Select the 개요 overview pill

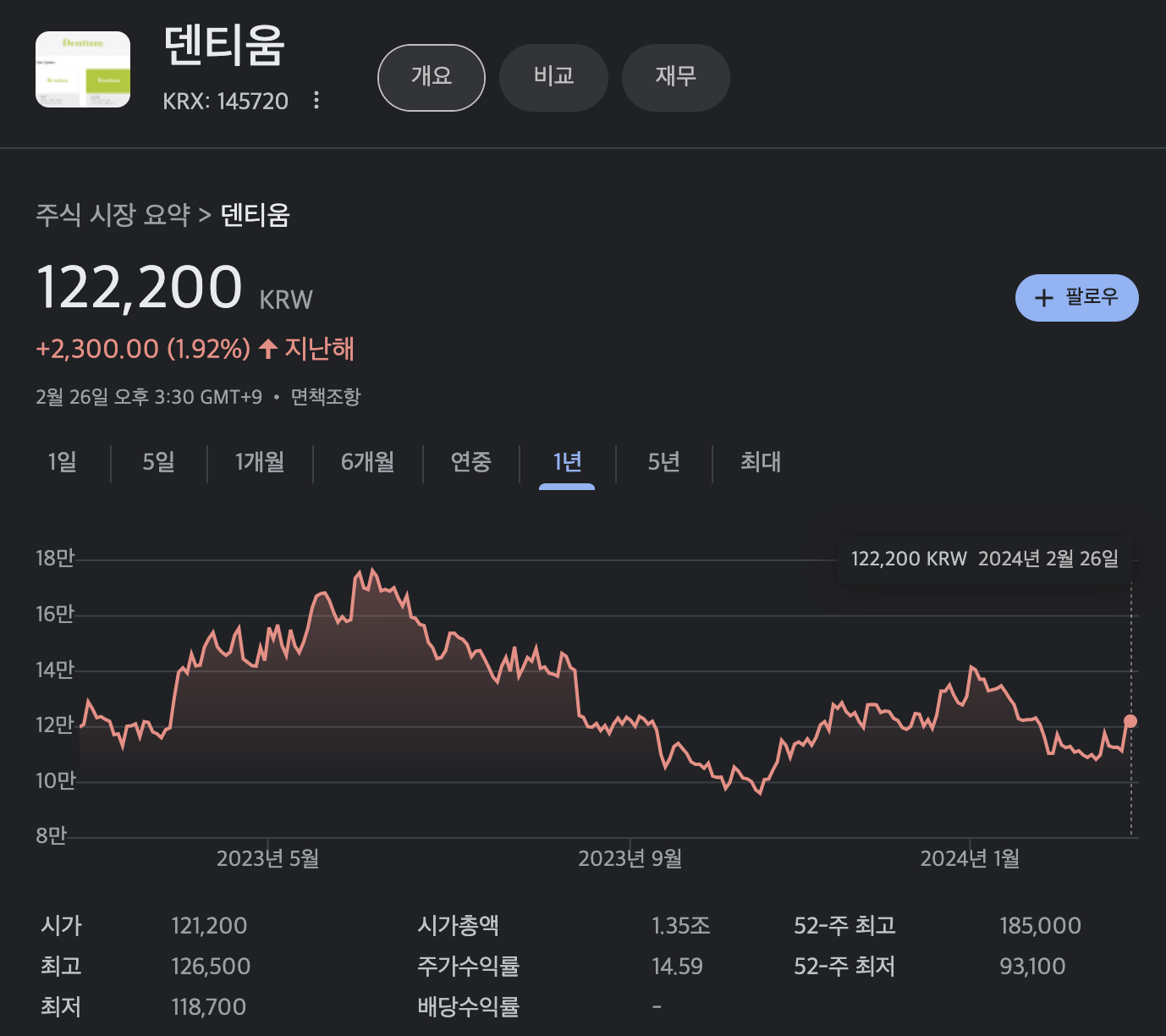tap(432, 78)
